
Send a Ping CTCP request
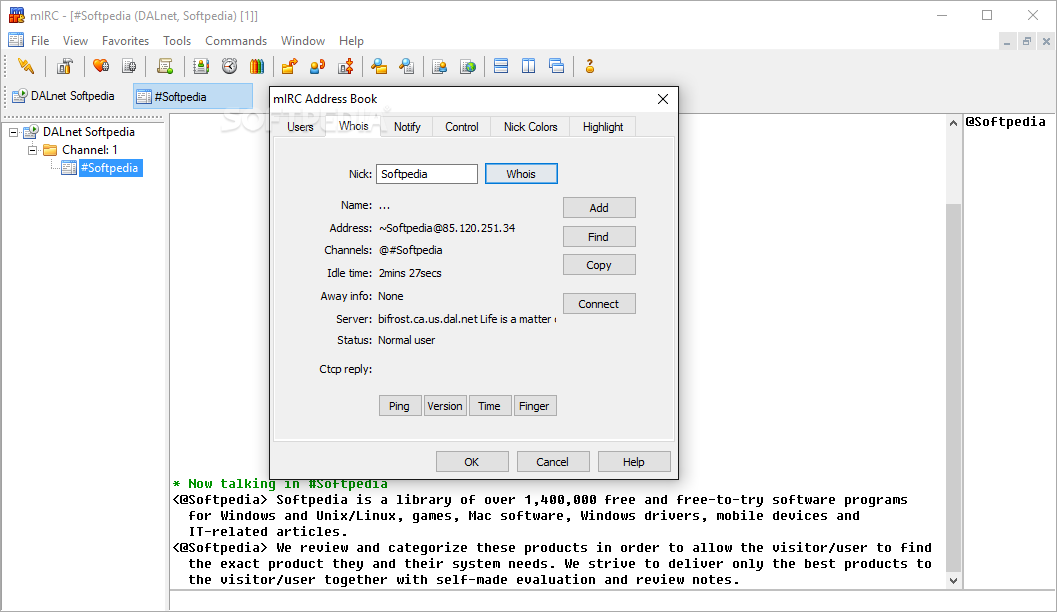coord(400,406)
